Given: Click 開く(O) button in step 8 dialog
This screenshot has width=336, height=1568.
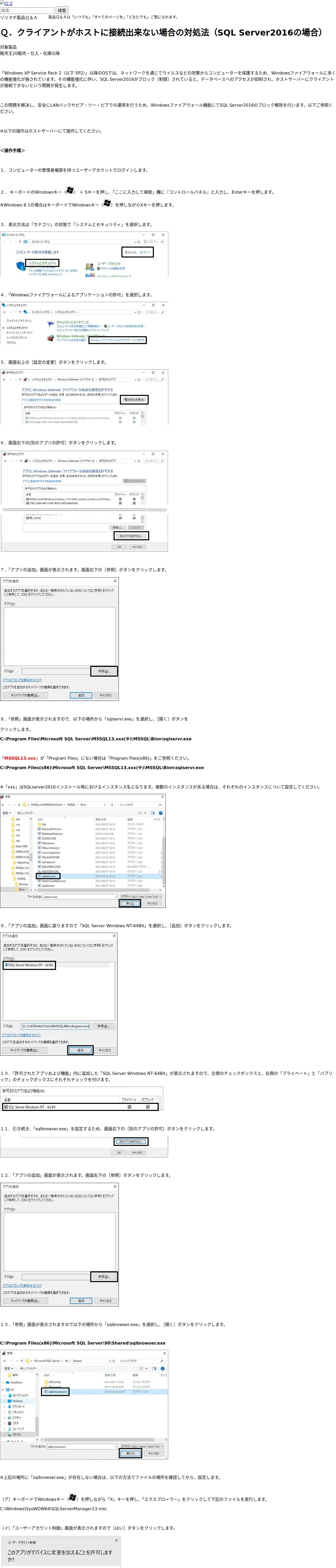Looking at the screenshot, I should [130, 903].
